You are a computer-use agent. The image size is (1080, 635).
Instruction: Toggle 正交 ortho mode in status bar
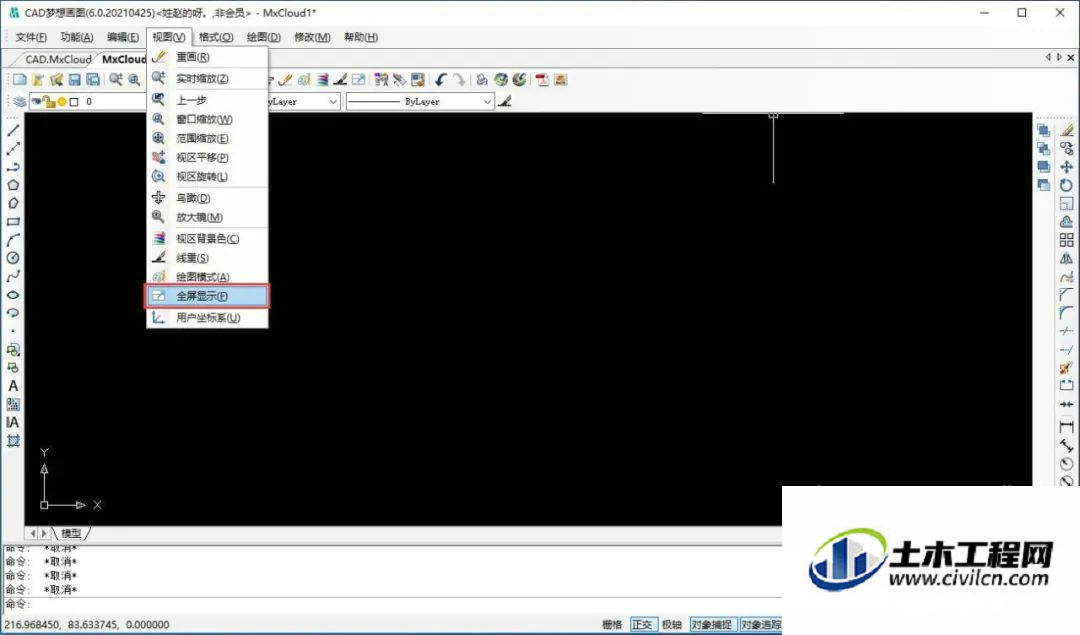tap(642, 624)
